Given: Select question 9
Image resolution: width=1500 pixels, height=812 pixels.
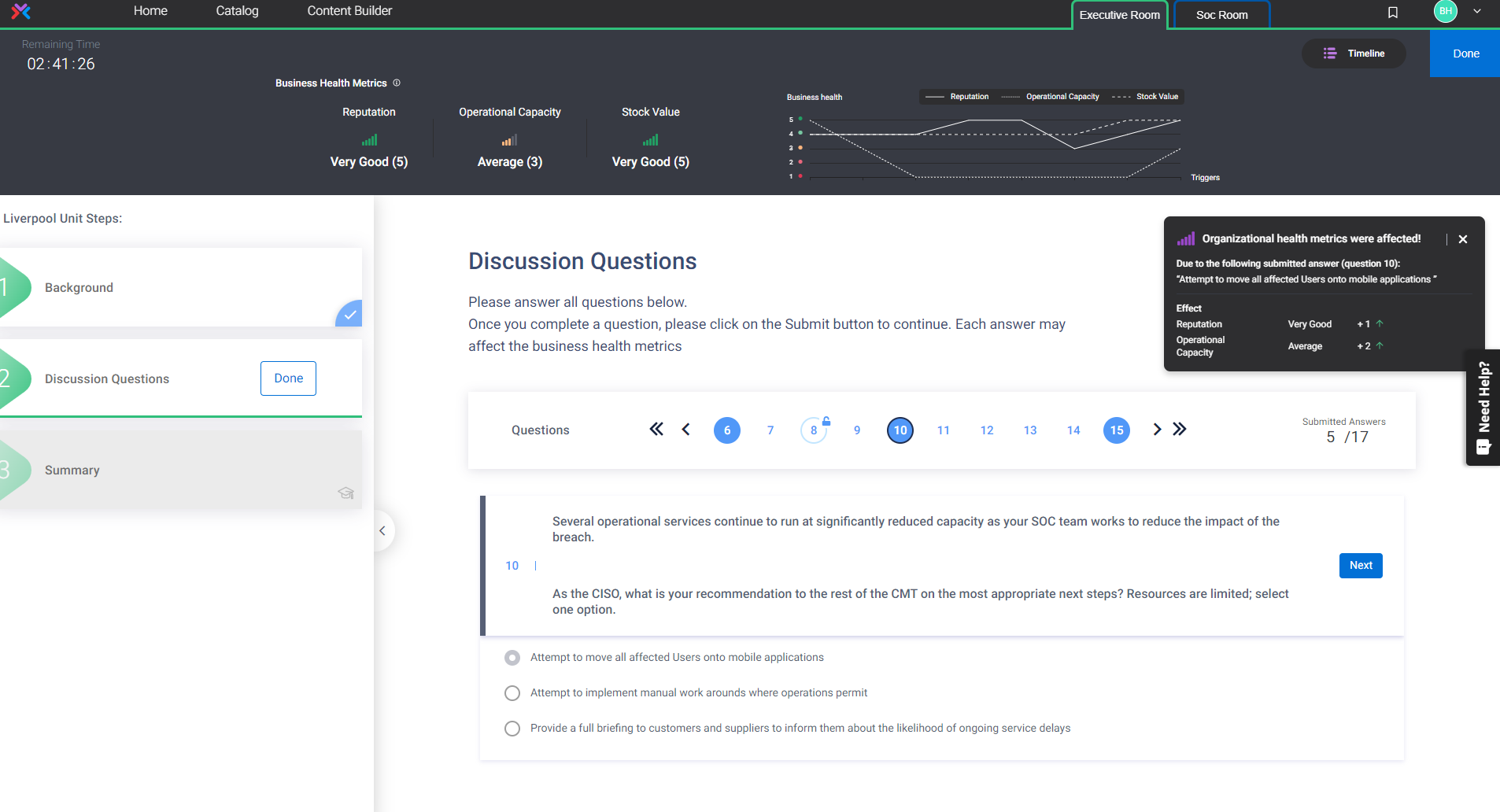Looking at the screenshot, I should pos(857,430).
